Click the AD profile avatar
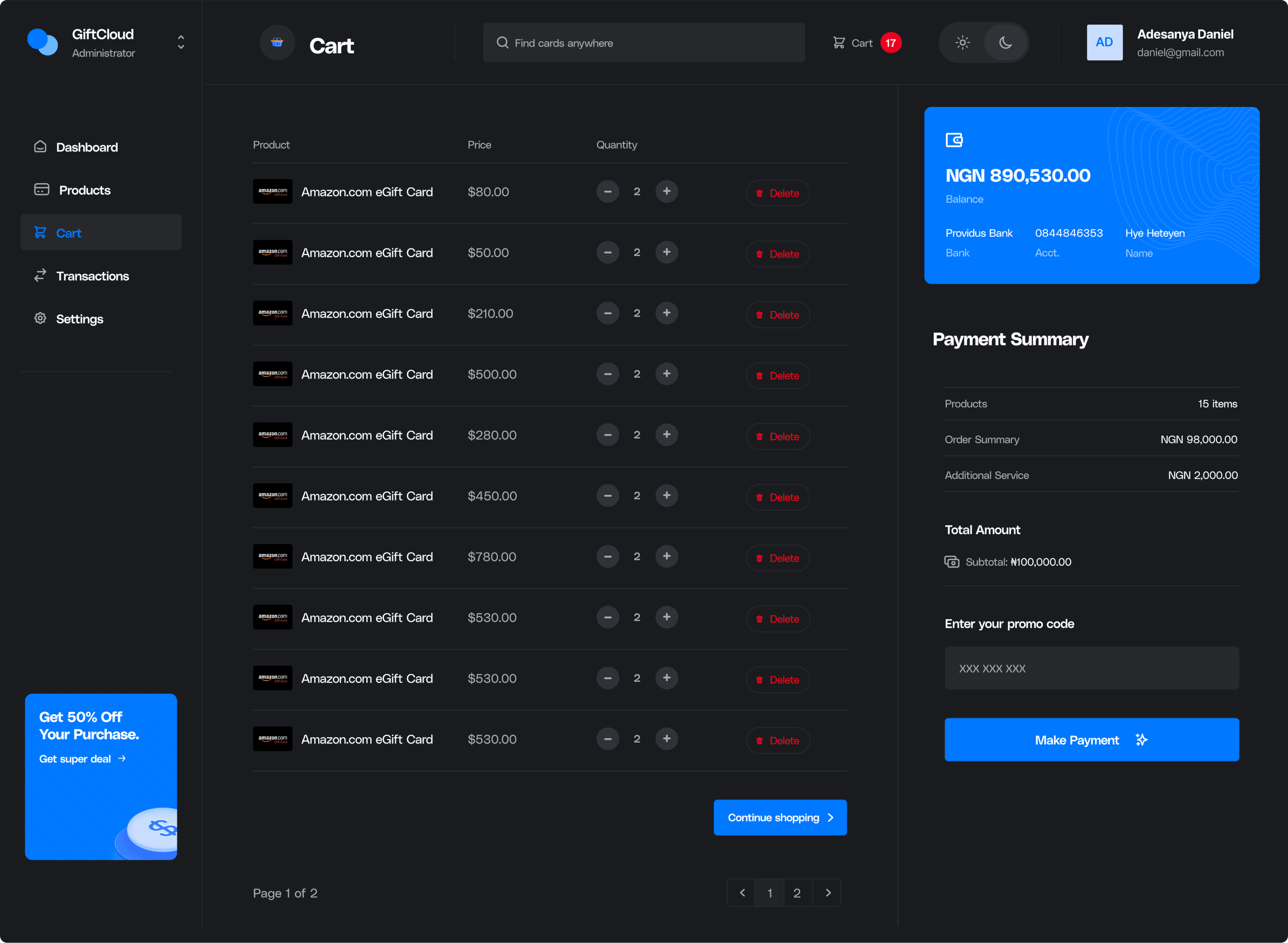The height and width of the screenshot is (943, 1288). pyautogui.click(x=1104, y=42)
